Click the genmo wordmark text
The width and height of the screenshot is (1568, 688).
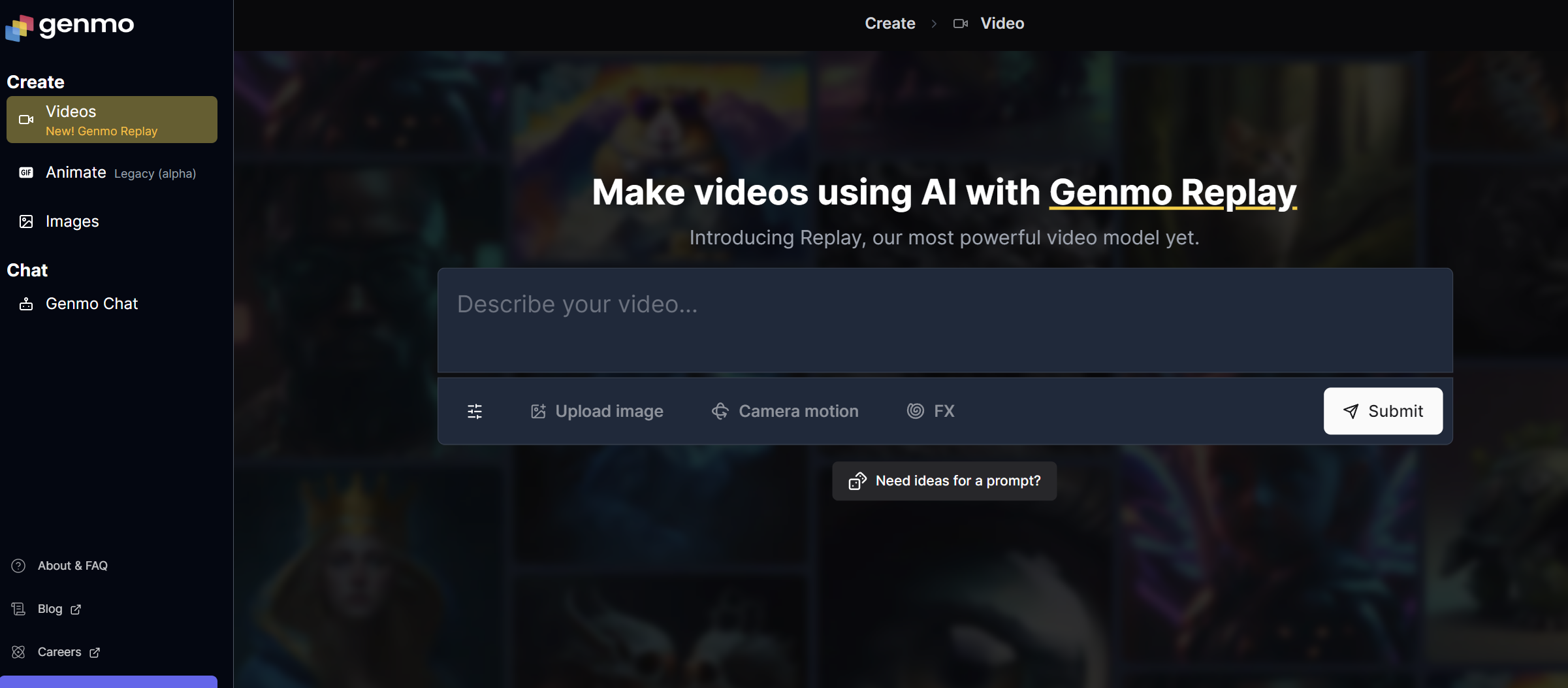pyautogui.click(x=86, y=26)
